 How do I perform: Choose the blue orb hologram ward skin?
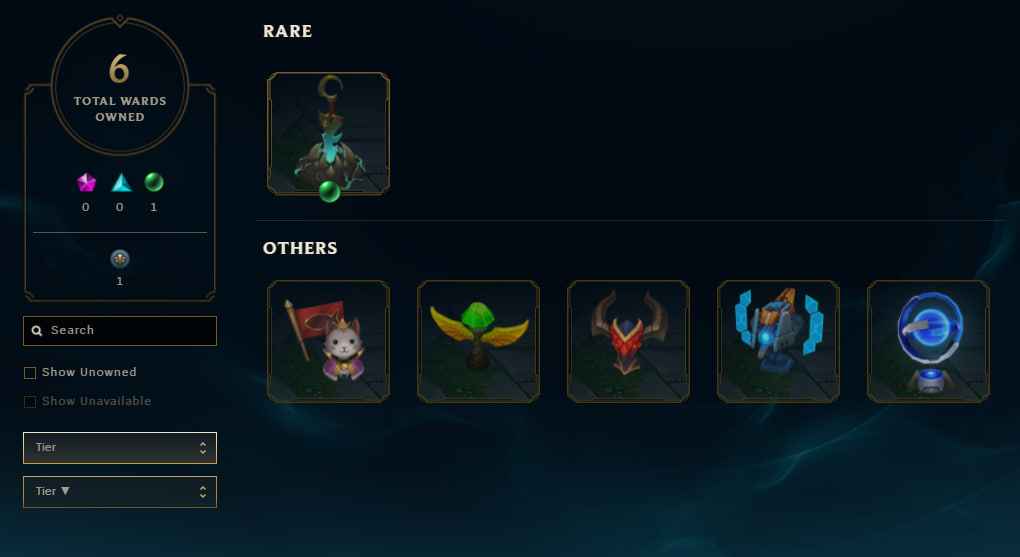point(928,342)
